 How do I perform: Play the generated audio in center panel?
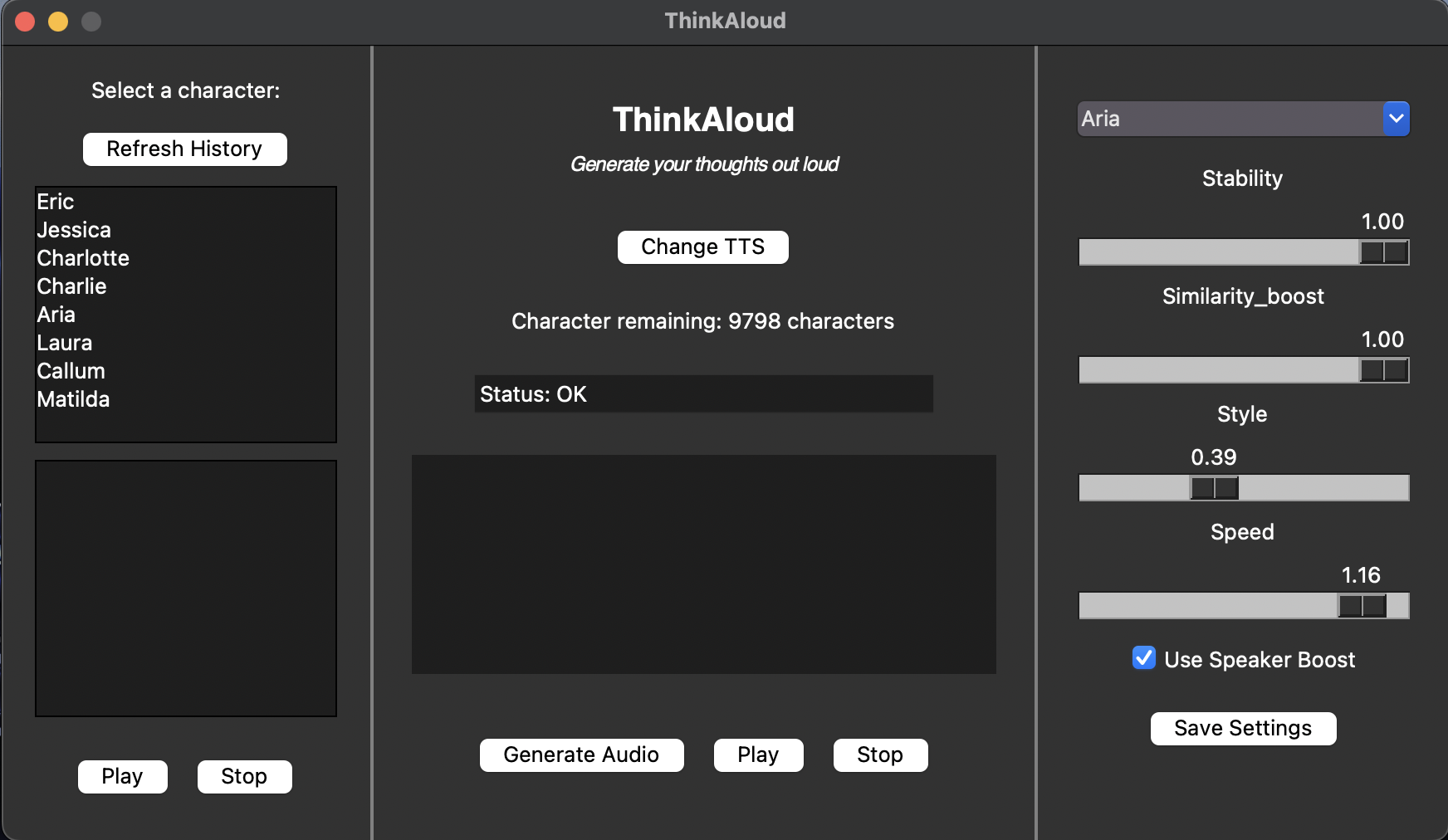759,755
